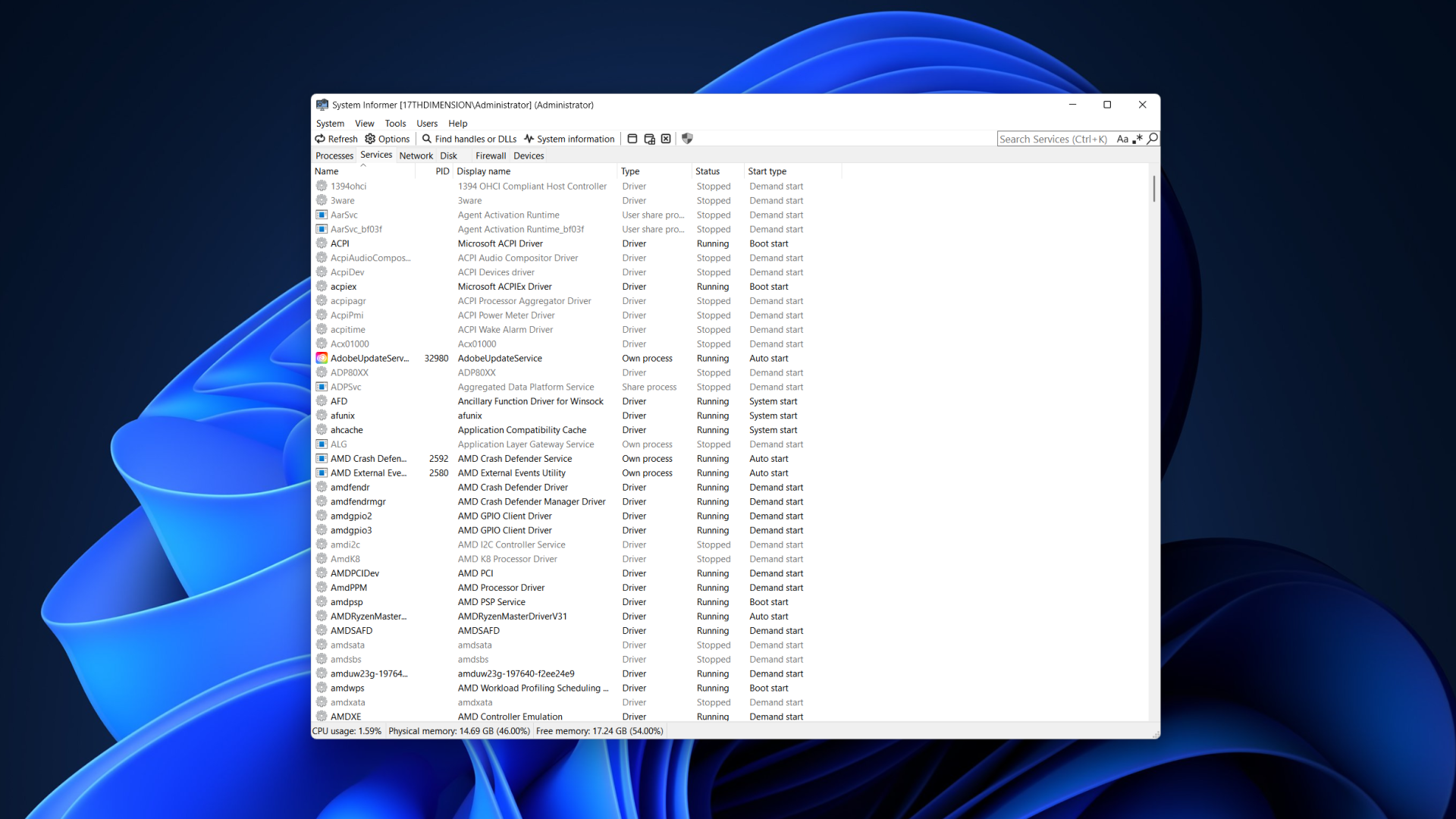This screenshot has width=1456, height=819.
Task: Click the amdwps driver gear icon
Action: click(x=322, y=688)
